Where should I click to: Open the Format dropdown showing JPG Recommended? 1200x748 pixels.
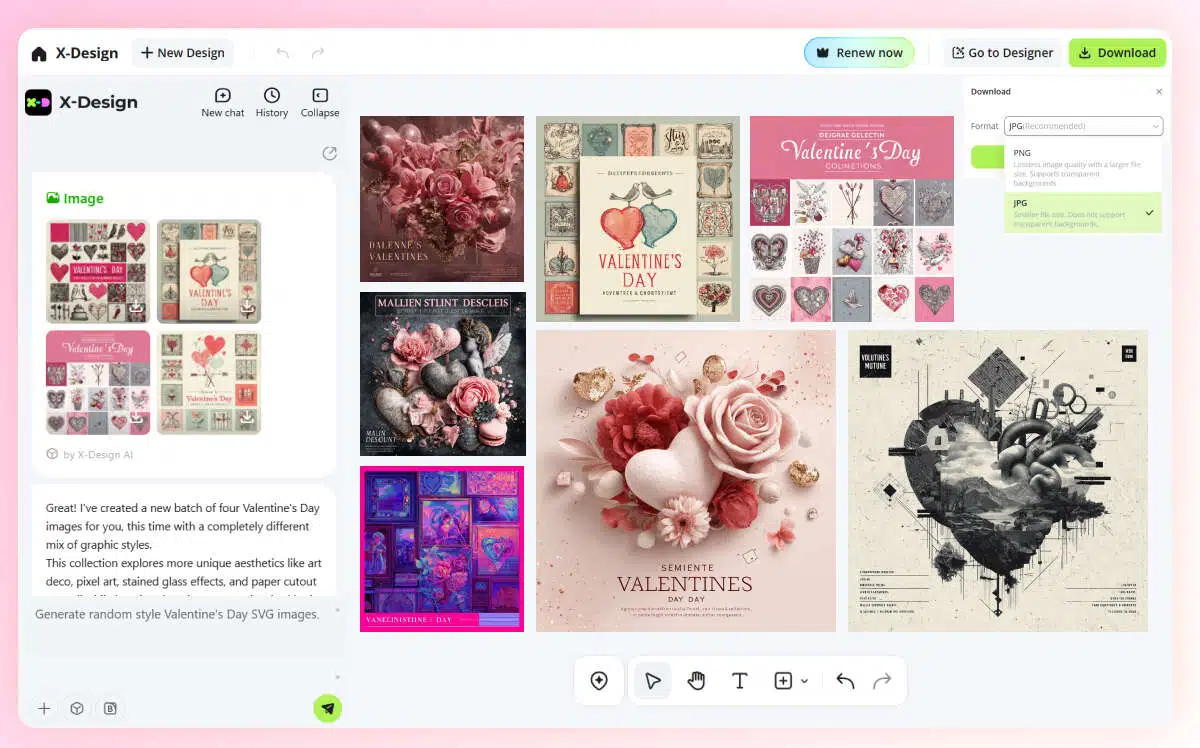click(1083, 126)
